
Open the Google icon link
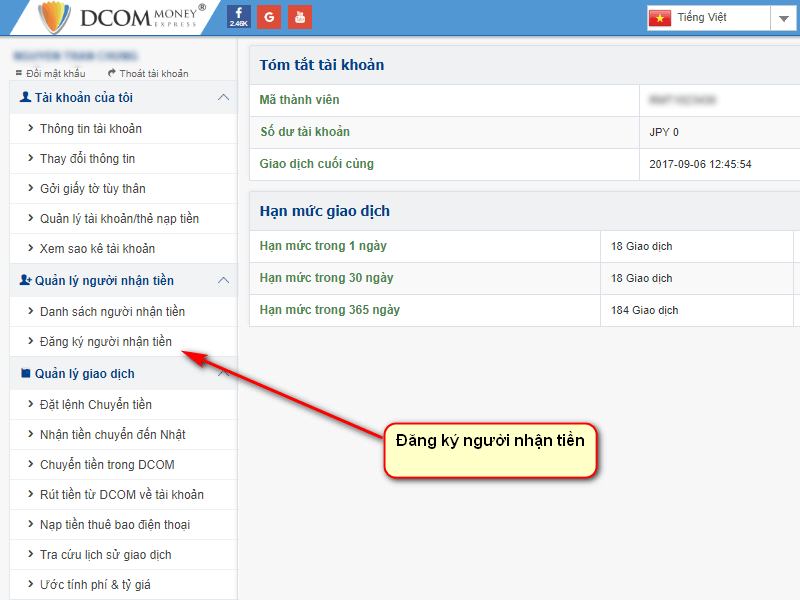pyautogui.click(x=269, y=17)
